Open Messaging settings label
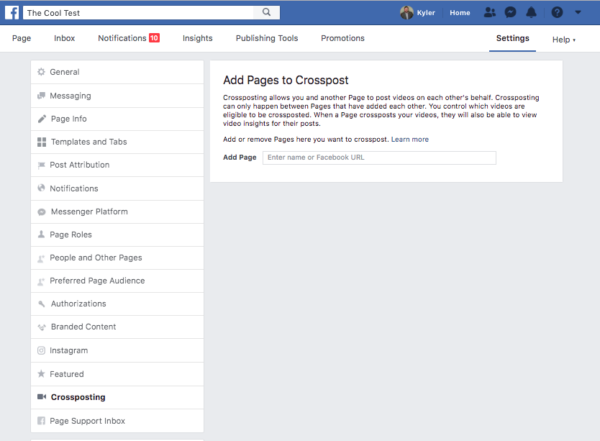The image size is (600, 441). pyautogui.click(x=70, y=96)
